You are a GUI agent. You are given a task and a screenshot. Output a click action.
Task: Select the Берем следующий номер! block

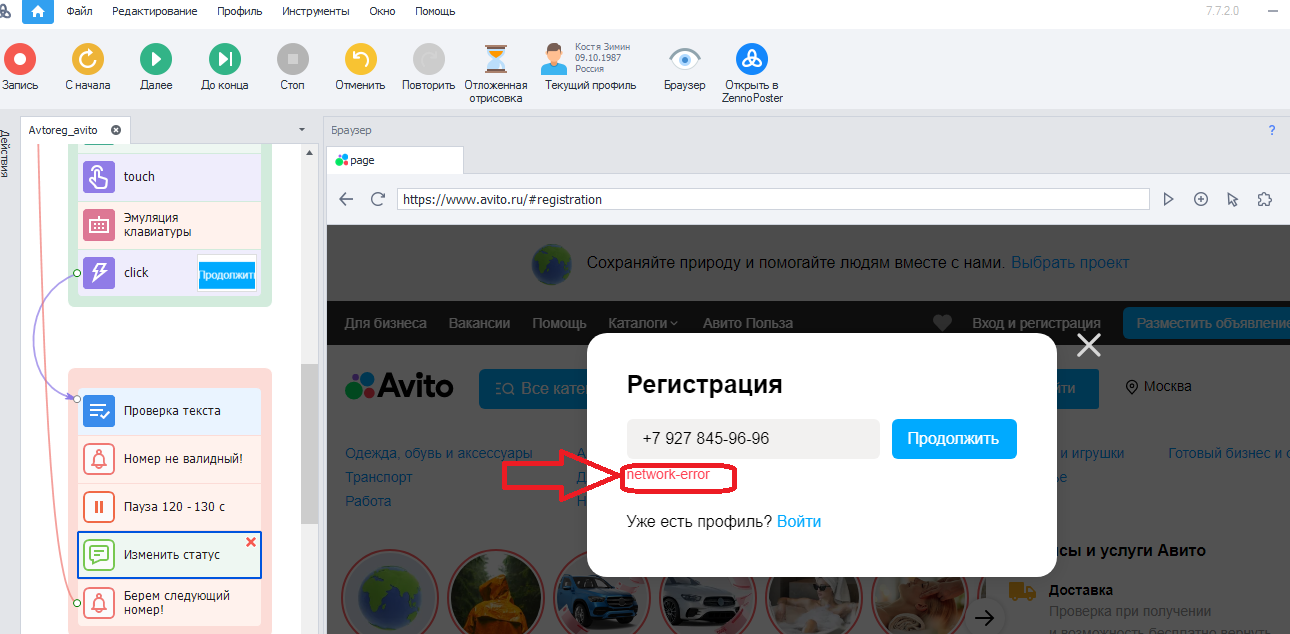point(169,603)
